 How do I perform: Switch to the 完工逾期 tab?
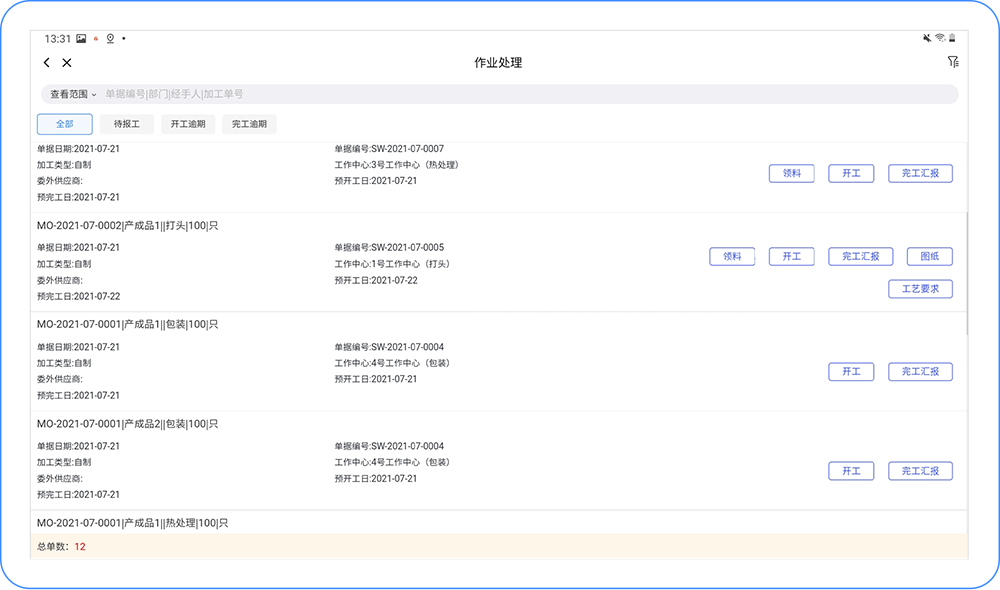tap(249, 124)
